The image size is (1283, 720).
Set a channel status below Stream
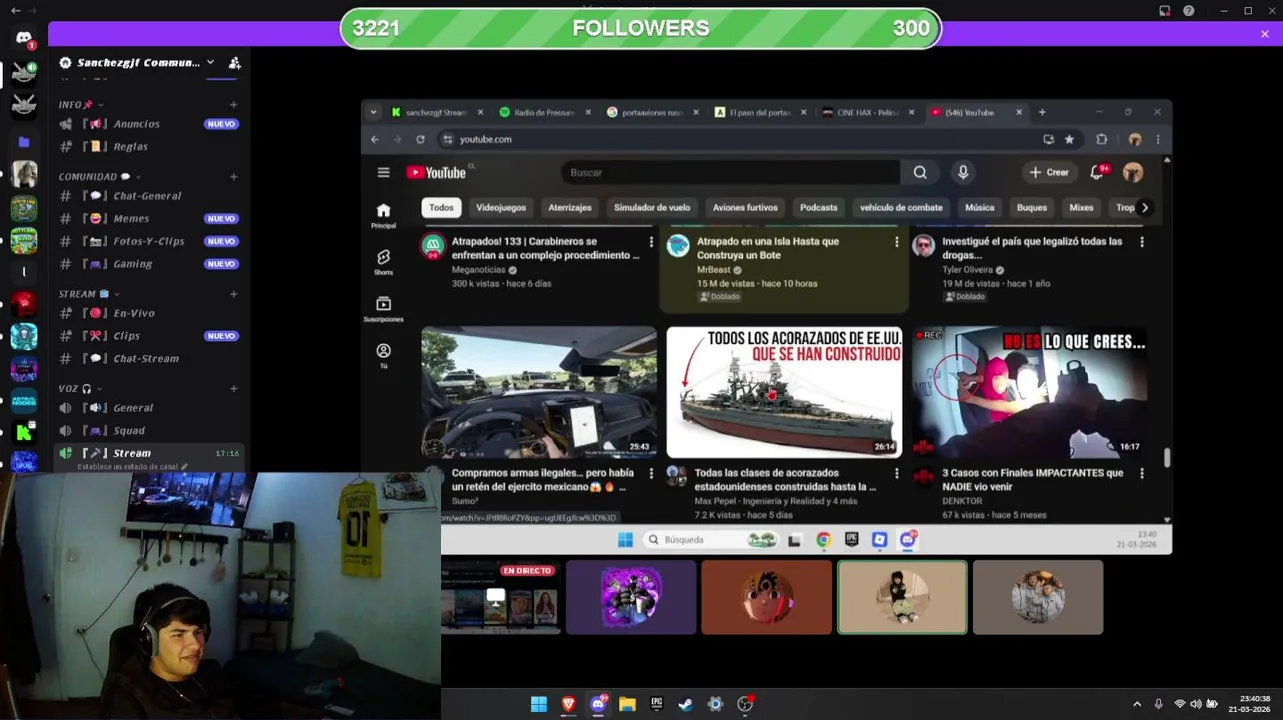click(x=132, y=467)
